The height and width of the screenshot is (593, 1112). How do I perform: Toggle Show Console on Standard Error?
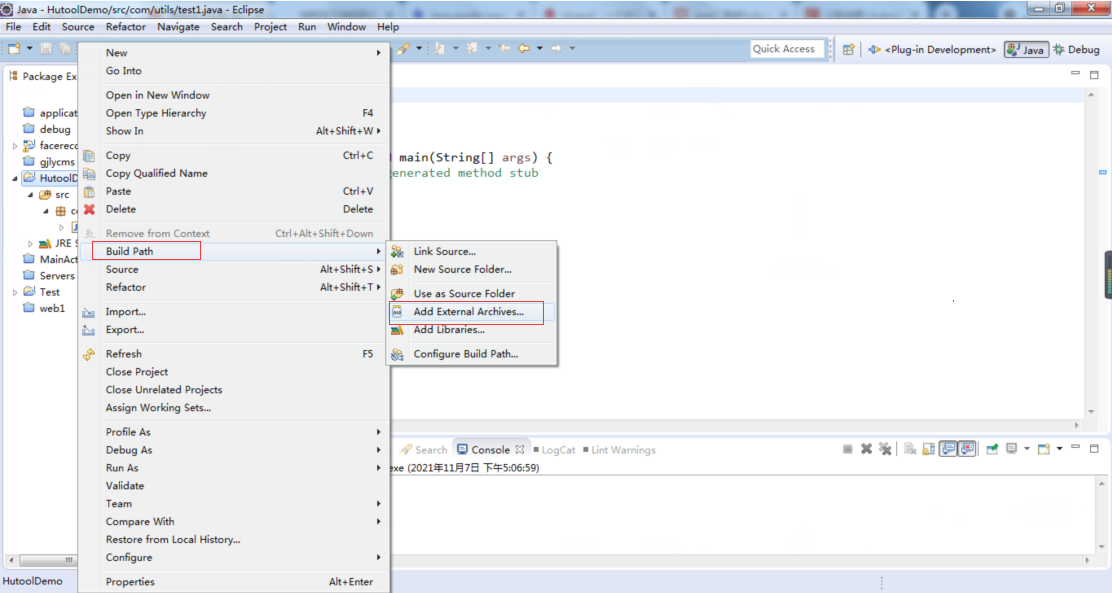pos(967,449)
